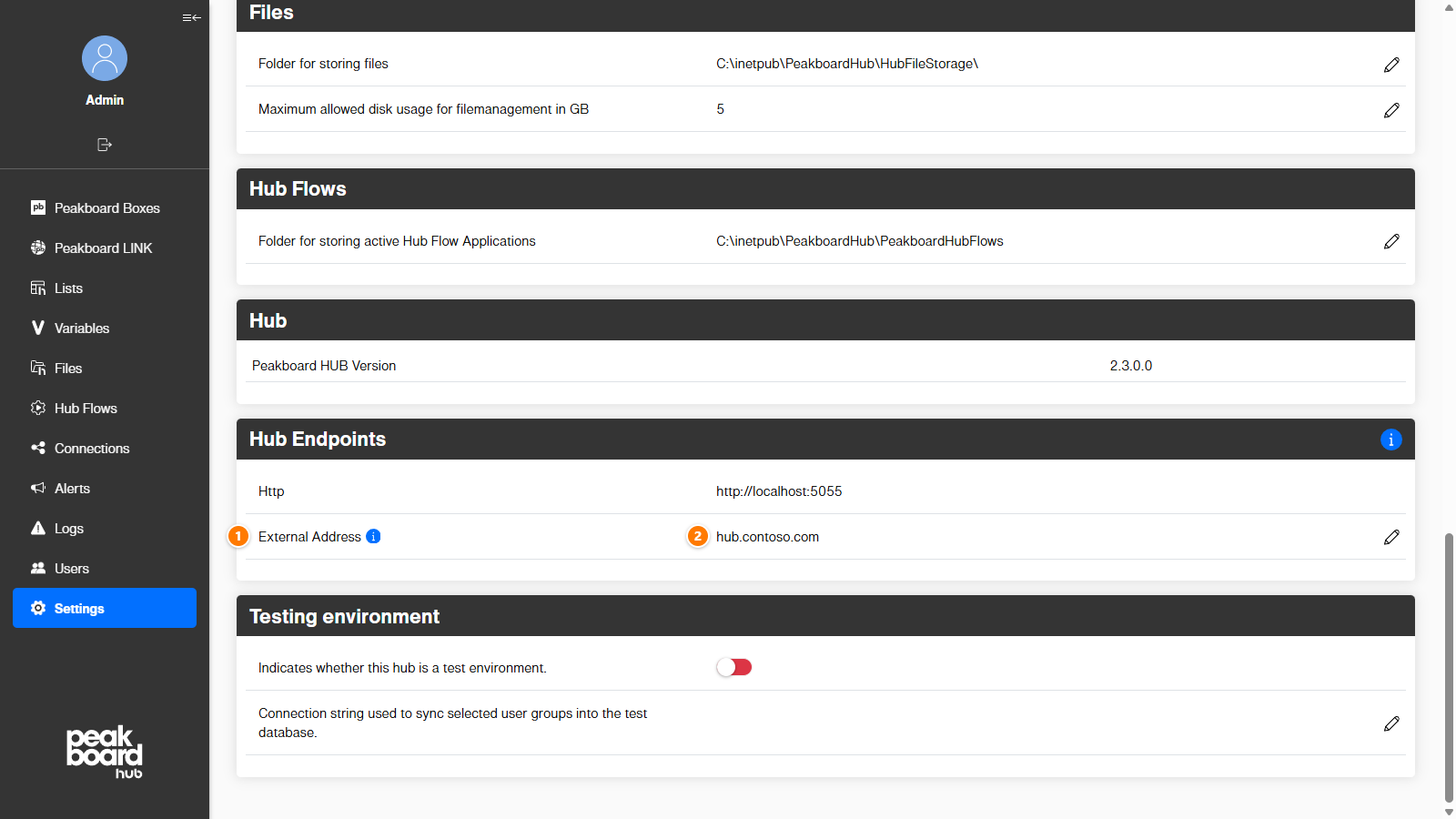Screen dimensions: 1456x819
Task: Toggle the test environment switch
Action: point(734,668)
